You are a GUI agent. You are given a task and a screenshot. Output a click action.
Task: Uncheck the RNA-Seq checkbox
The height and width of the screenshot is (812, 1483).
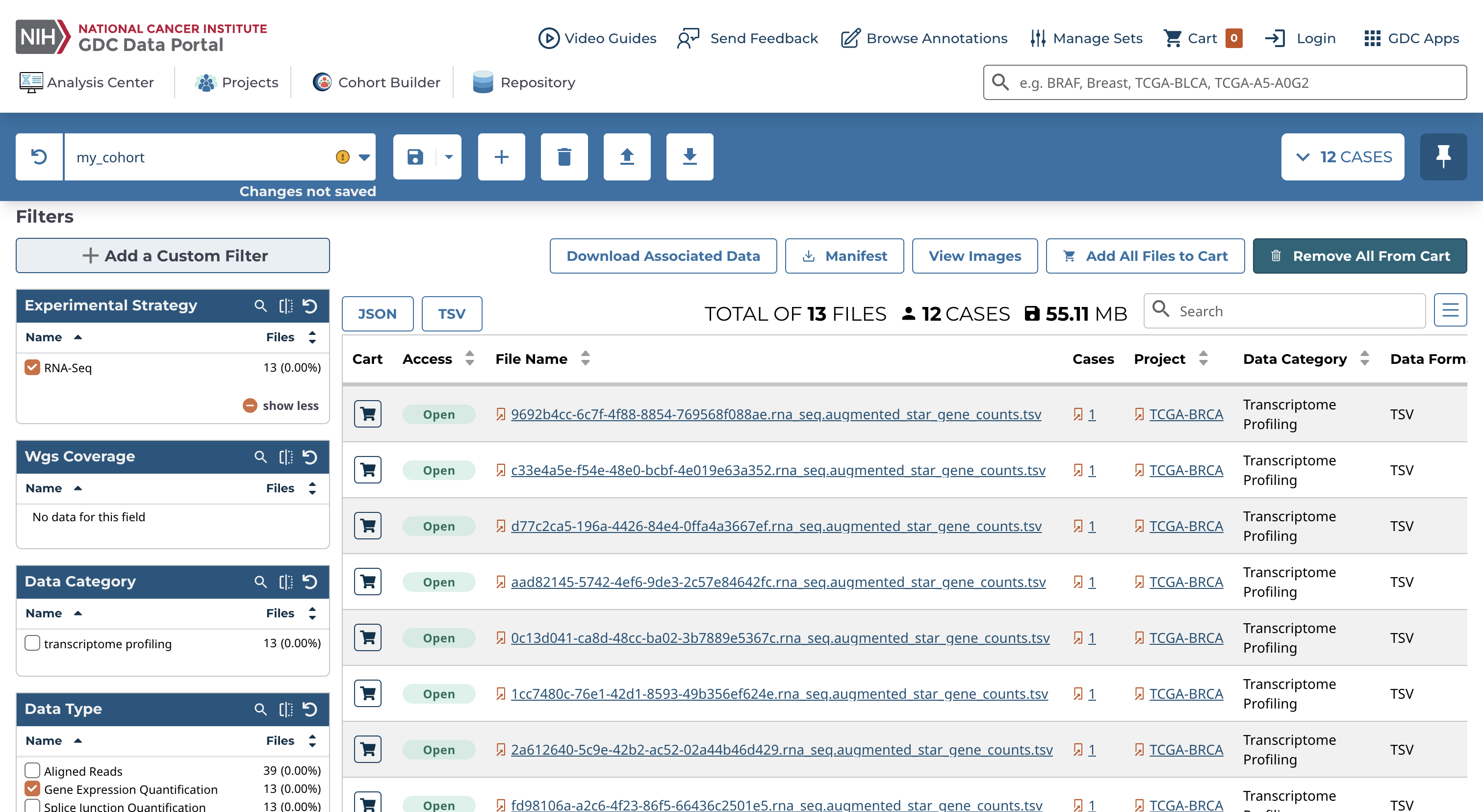pos(32,367)
